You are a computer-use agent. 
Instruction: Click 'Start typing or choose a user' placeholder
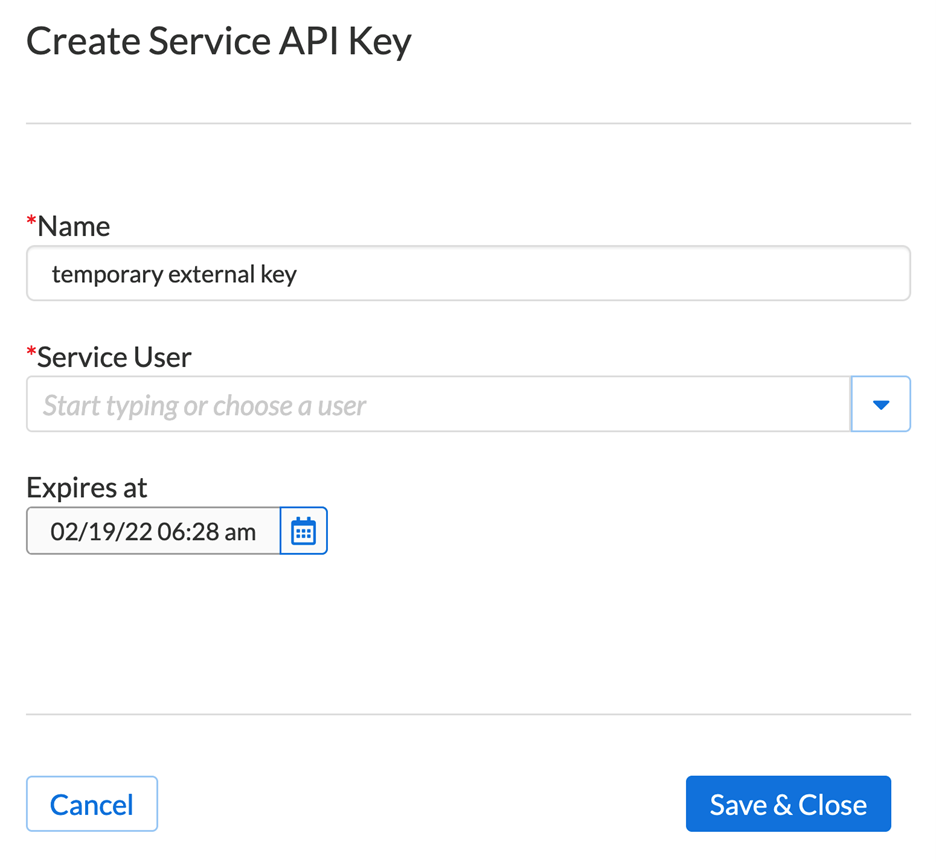pos(205,405)
